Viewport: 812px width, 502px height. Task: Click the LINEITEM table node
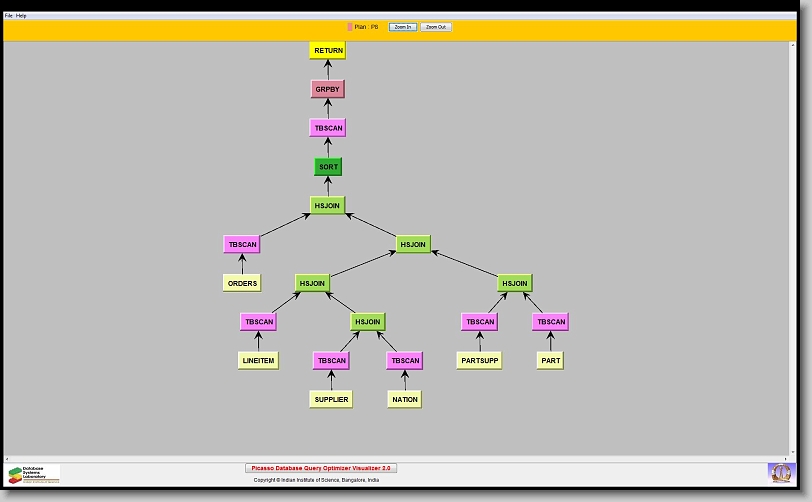tap(258, 361)
